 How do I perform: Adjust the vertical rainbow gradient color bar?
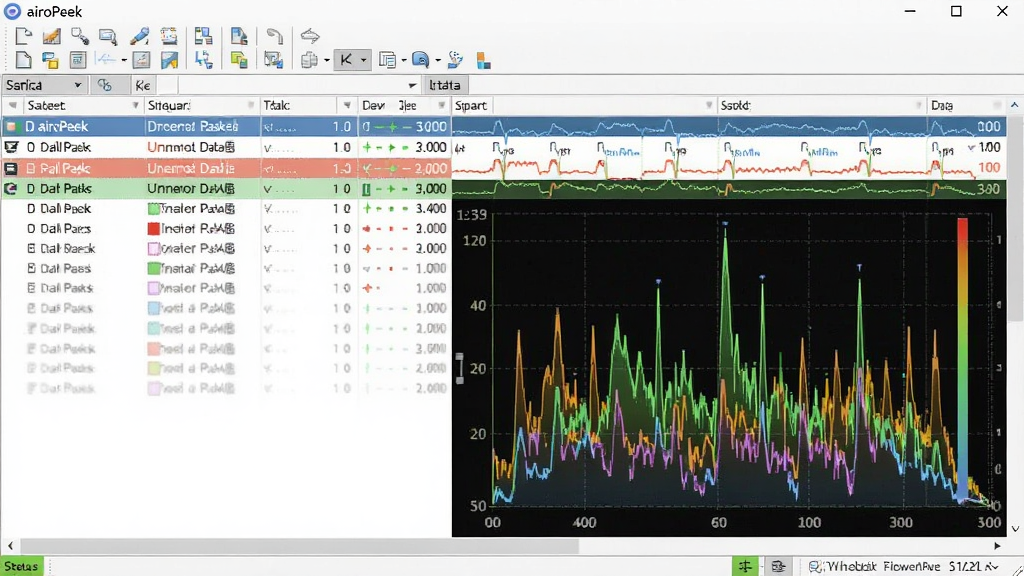tap(963, 358)
